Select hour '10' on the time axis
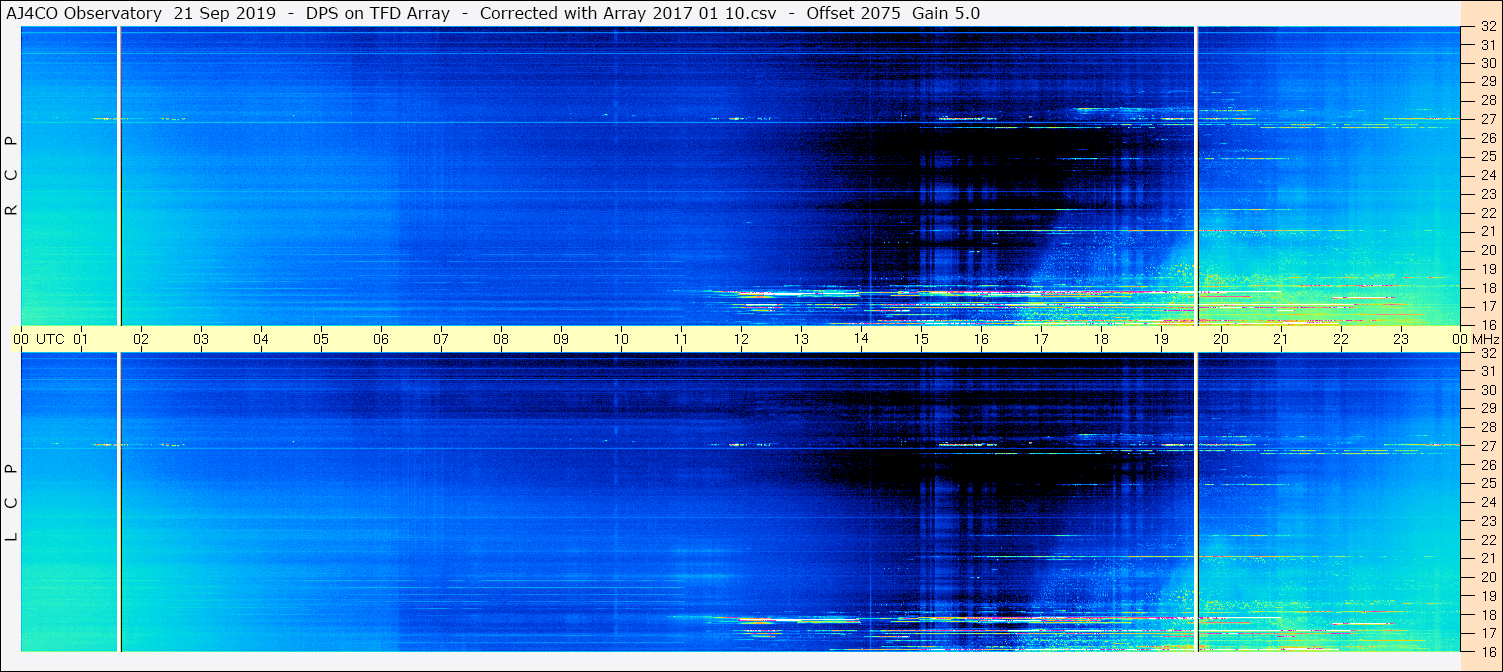This screenshot has width=1503, height=672. [x=621, y=339]
